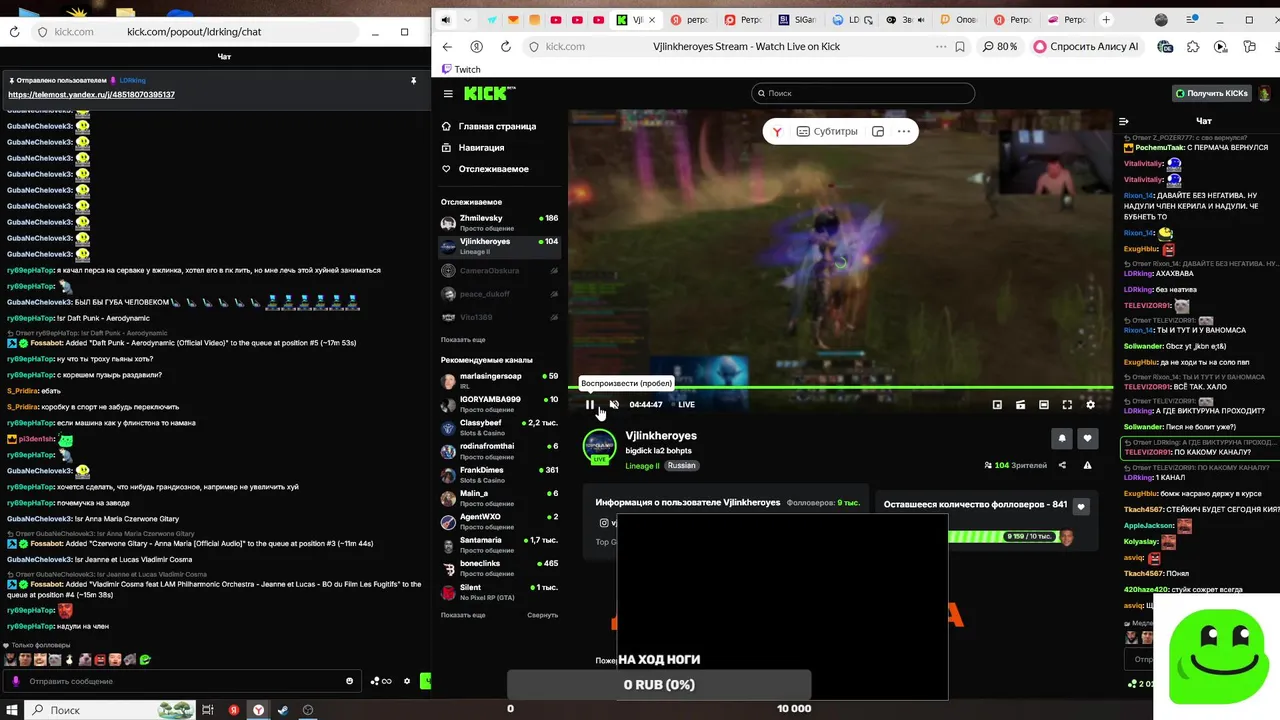Select Zhmilevsky channel in followed list
Viewport: 1280px width, 720px height.
(500, 222)
